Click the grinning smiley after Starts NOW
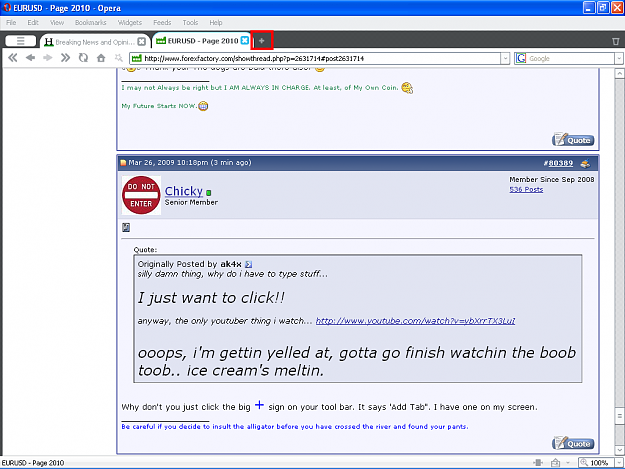625x469 pixels. (203, 106)
